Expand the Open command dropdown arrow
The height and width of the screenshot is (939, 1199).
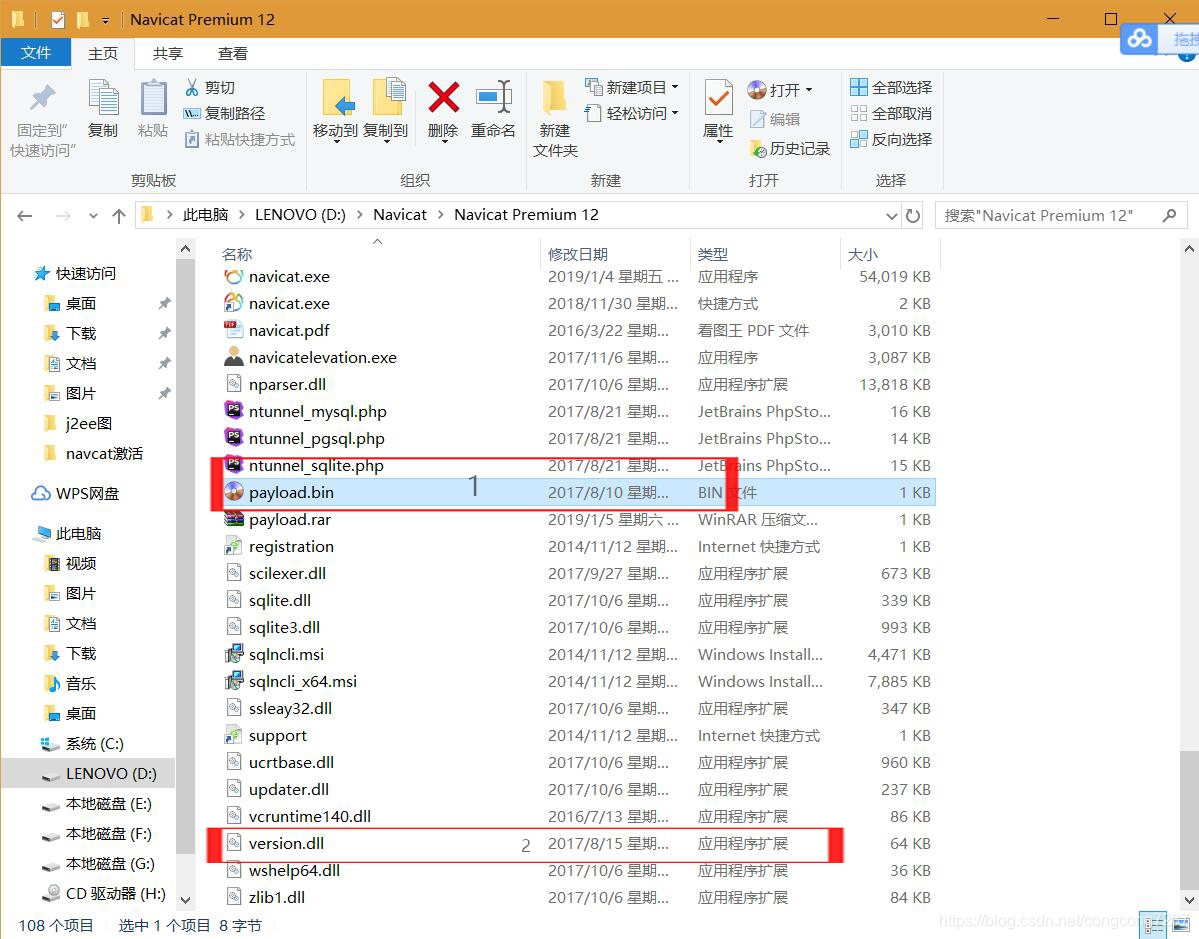tap(809, 90)
